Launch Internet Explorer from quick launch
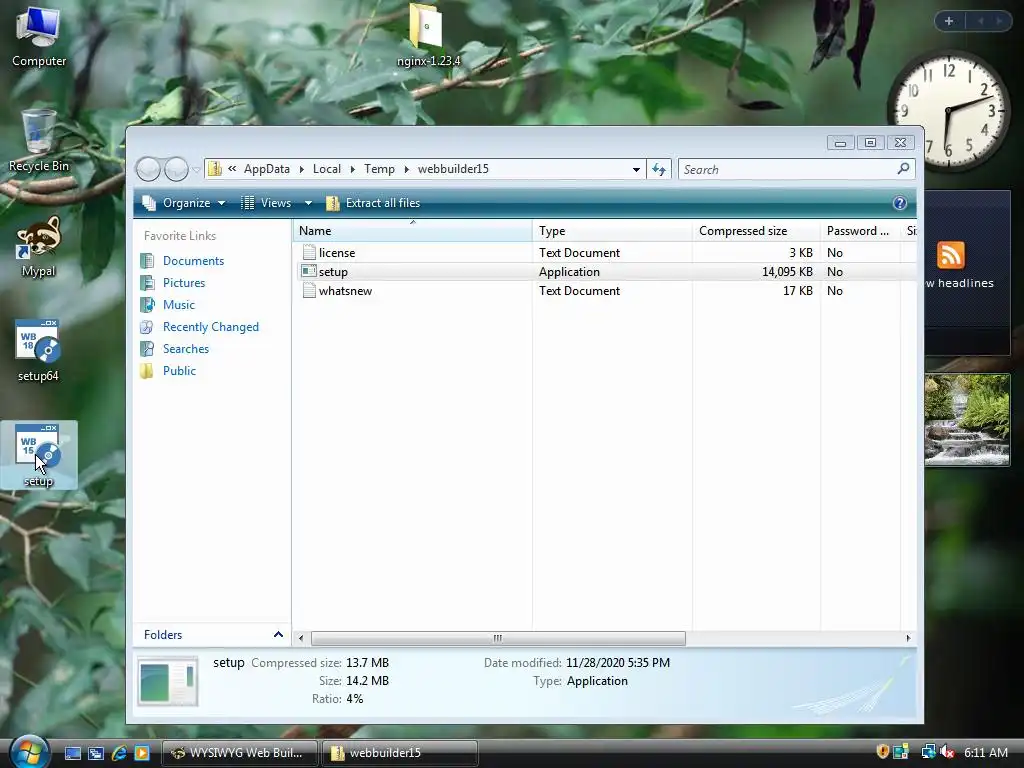The image size is (1024, 768). click(x=119, y=754)
